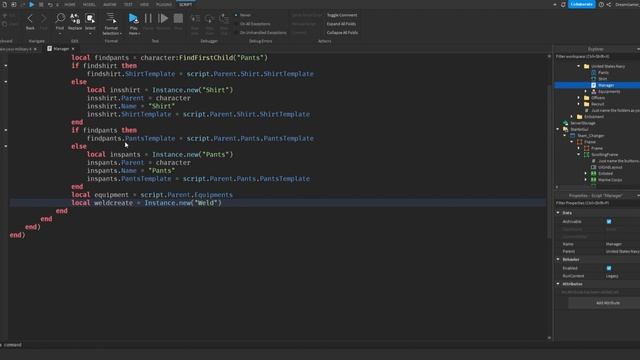Click the notification bell icon near Collaborate
The height and width of the screenshot is (360, 640).
point(563,4)
